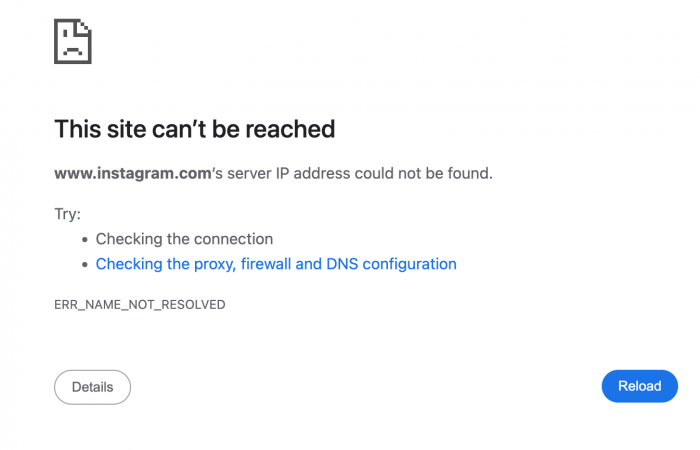Click the ERR_NAME_NOT_RESOLVED error code

tap(139, 304)
